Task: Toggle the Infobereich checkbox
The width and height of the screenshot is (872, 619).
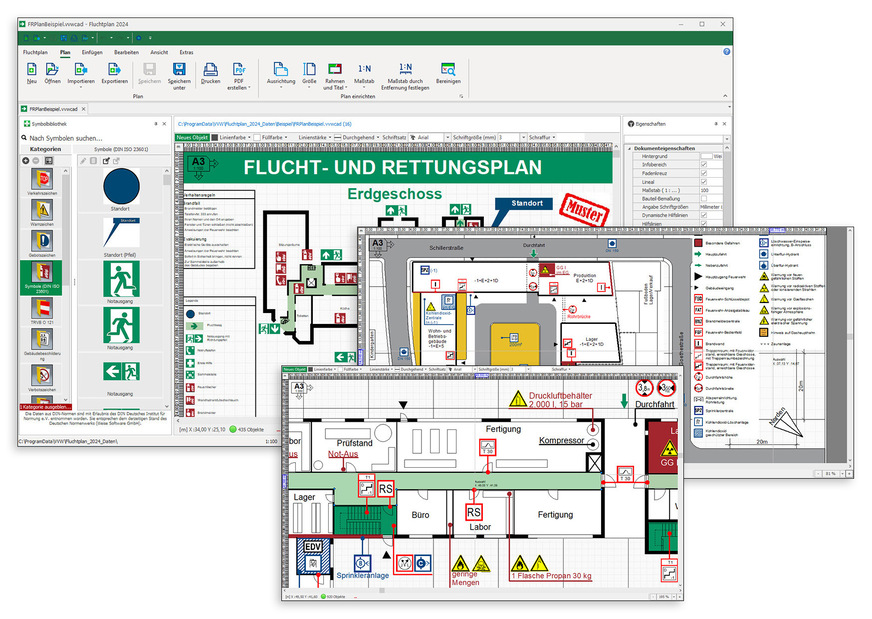Action: coord(704,165)
